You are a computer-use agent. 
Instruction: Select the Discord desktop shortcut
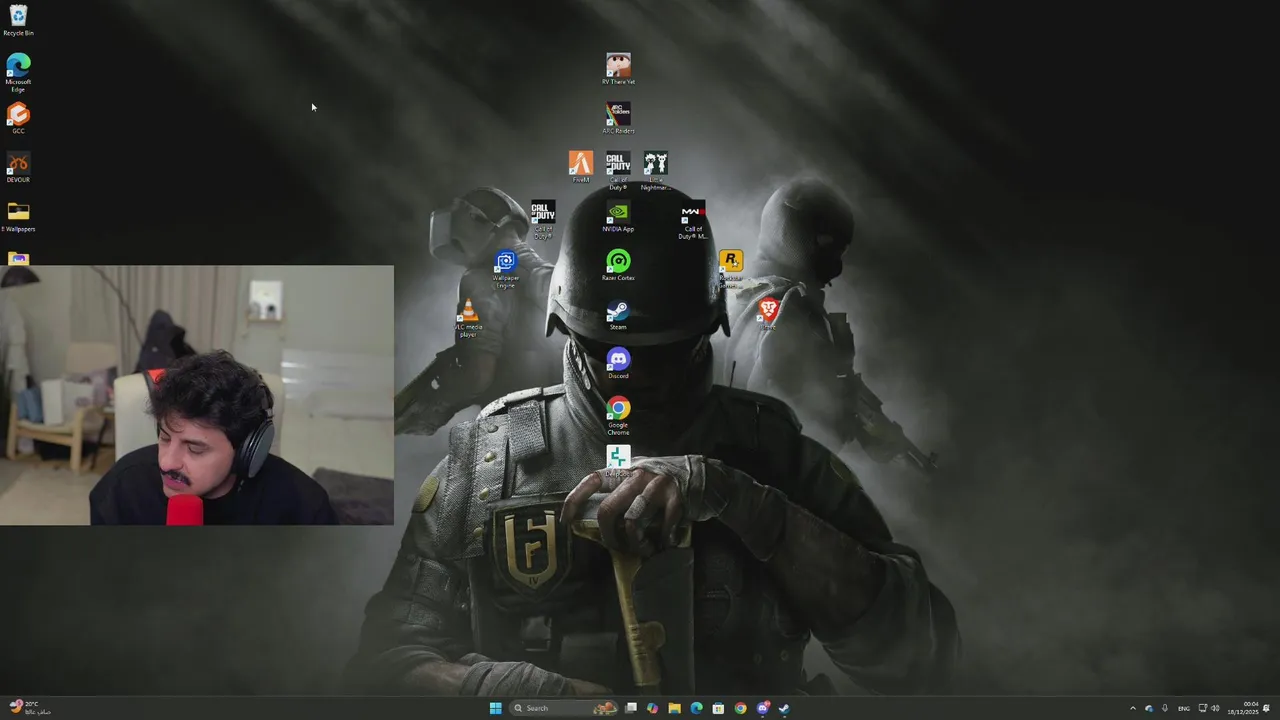618,363
